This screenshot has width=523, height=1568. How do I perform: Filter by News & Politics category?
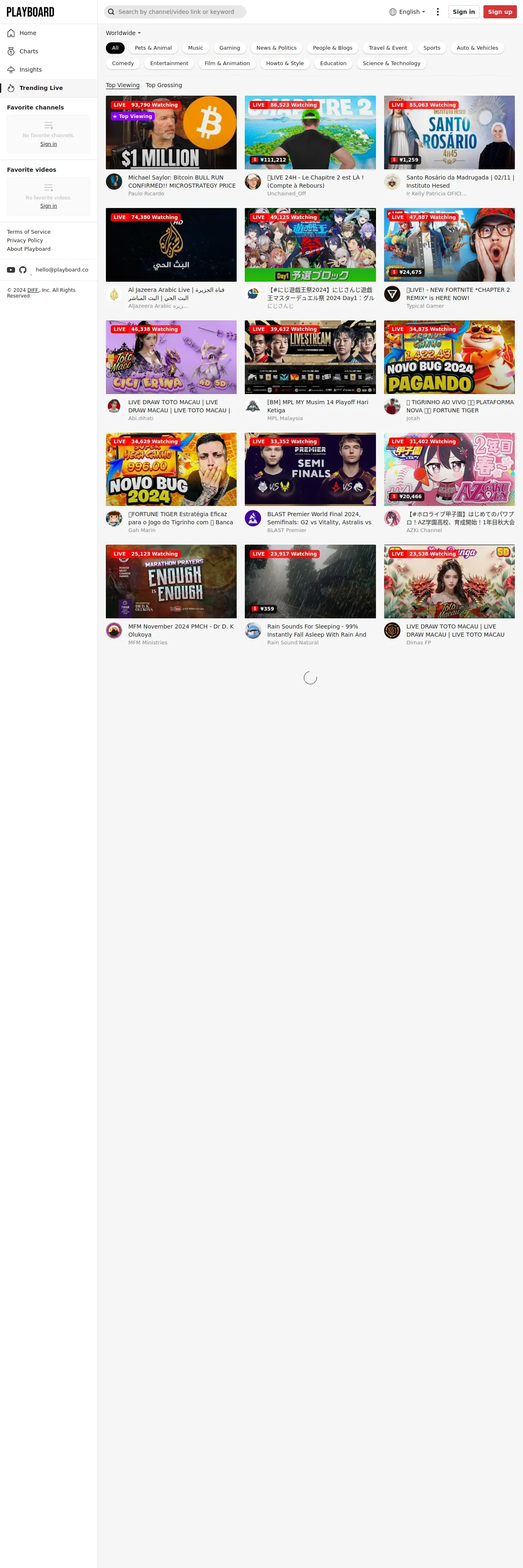tap(277, 48)
